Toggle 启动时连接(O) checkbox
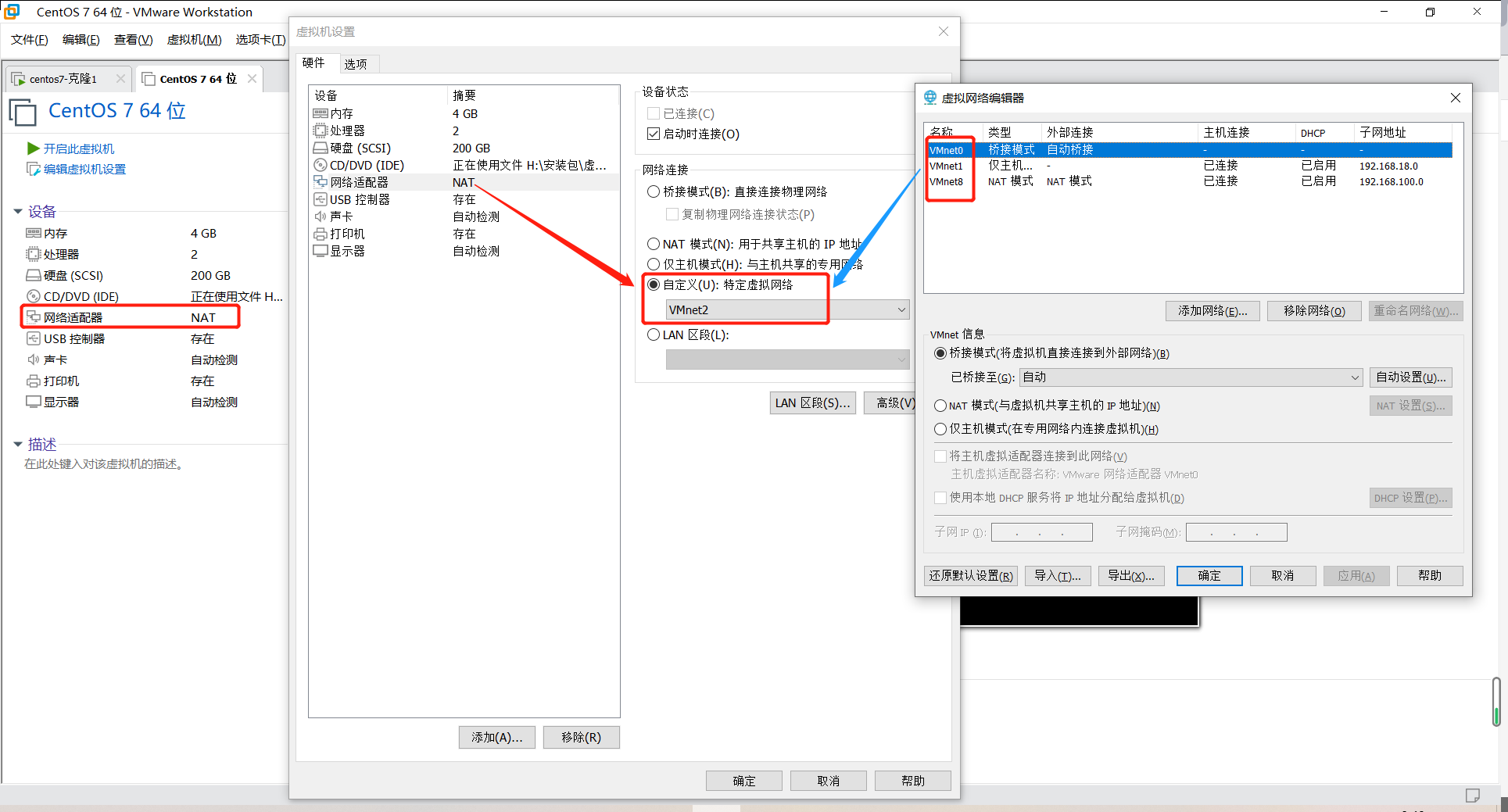This screenshot has width=1508, height=812. click(x=654, y=134)
